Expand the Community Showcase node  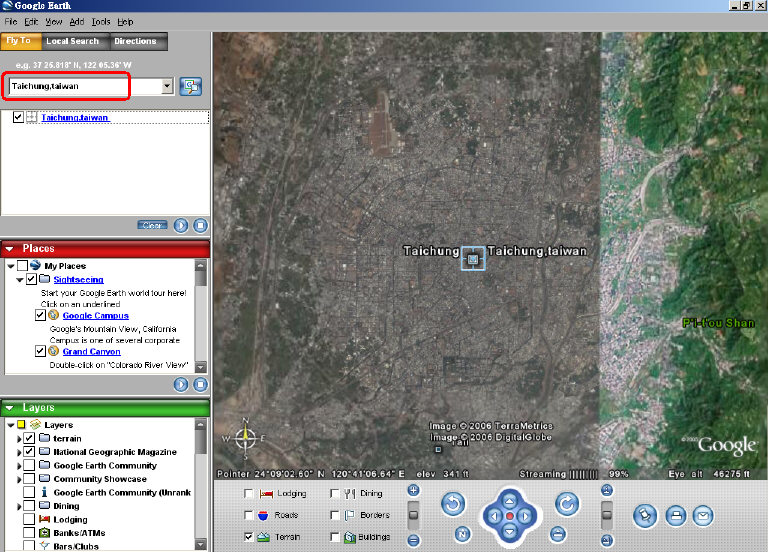pyautogui.click(x=19, y=480)
